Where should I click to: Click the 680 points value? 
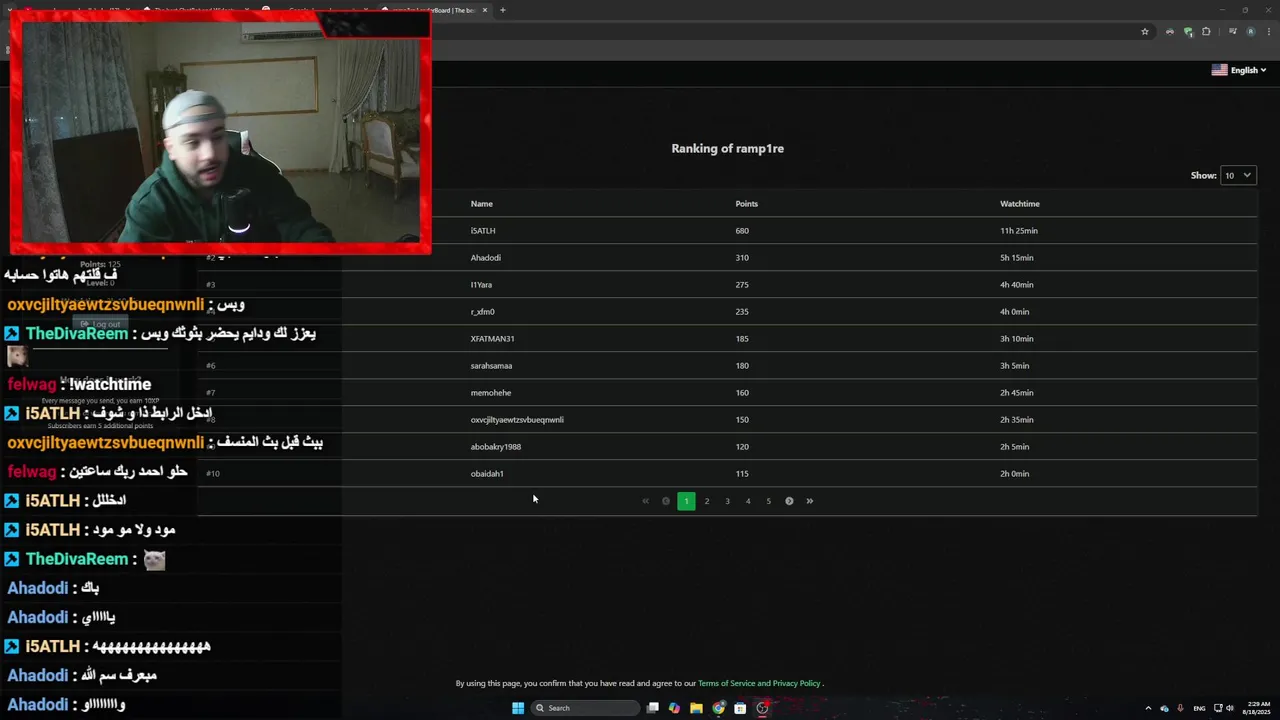pyautogui.click(x=742, y=231)
